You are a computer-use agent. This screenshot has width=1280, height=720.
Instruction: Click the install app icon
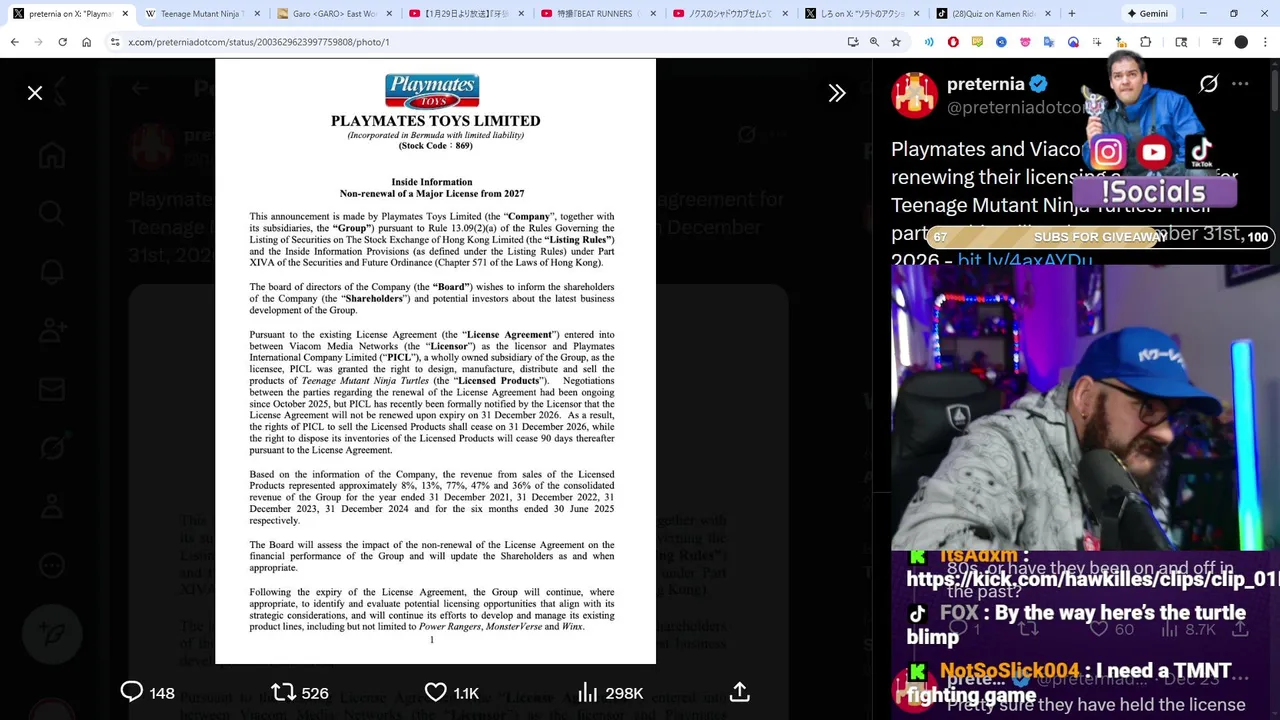tap(852, 42)
